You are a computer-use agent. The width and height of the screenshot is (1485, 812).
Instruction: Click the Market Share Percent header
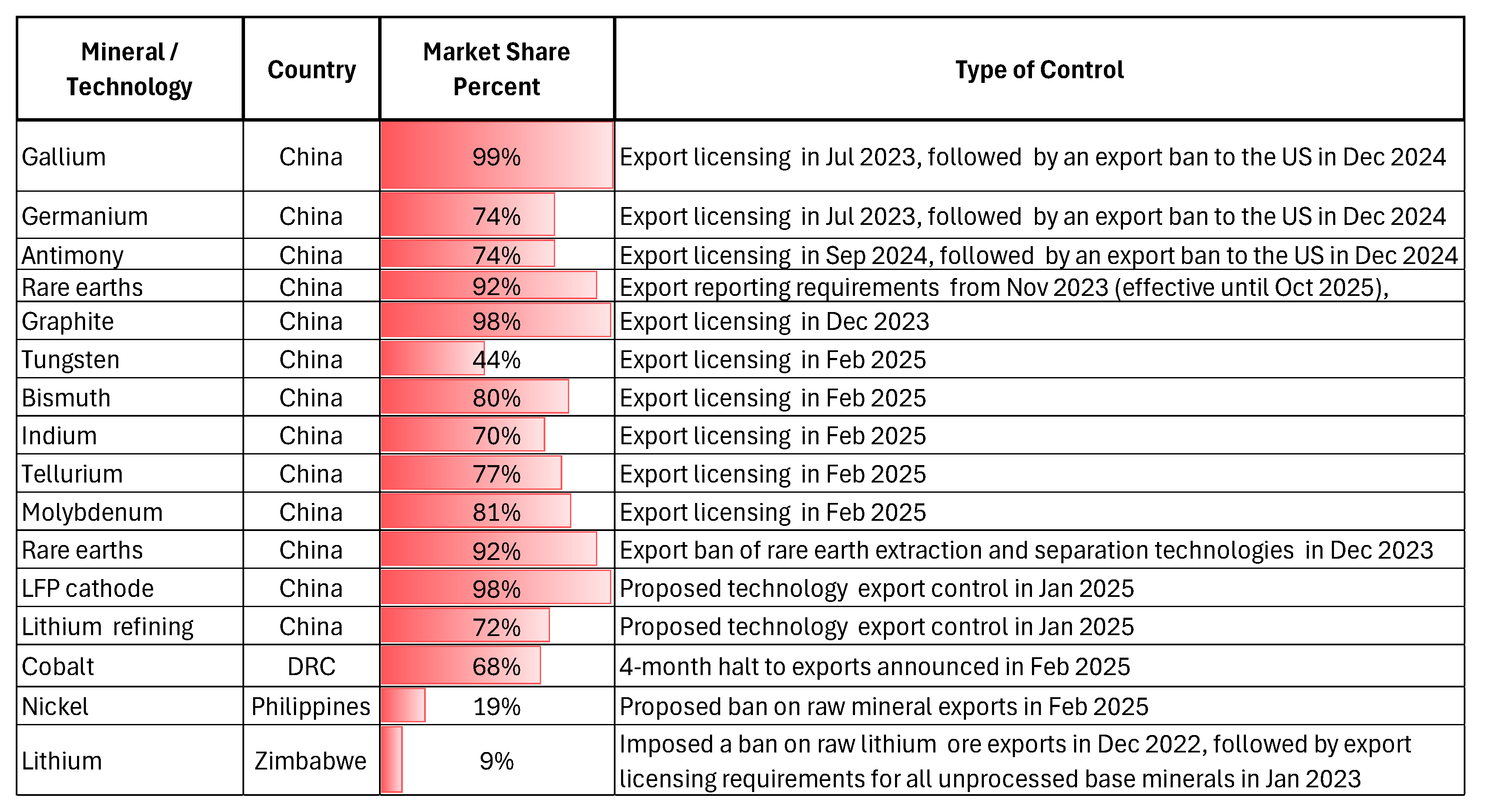click(496, 69)
